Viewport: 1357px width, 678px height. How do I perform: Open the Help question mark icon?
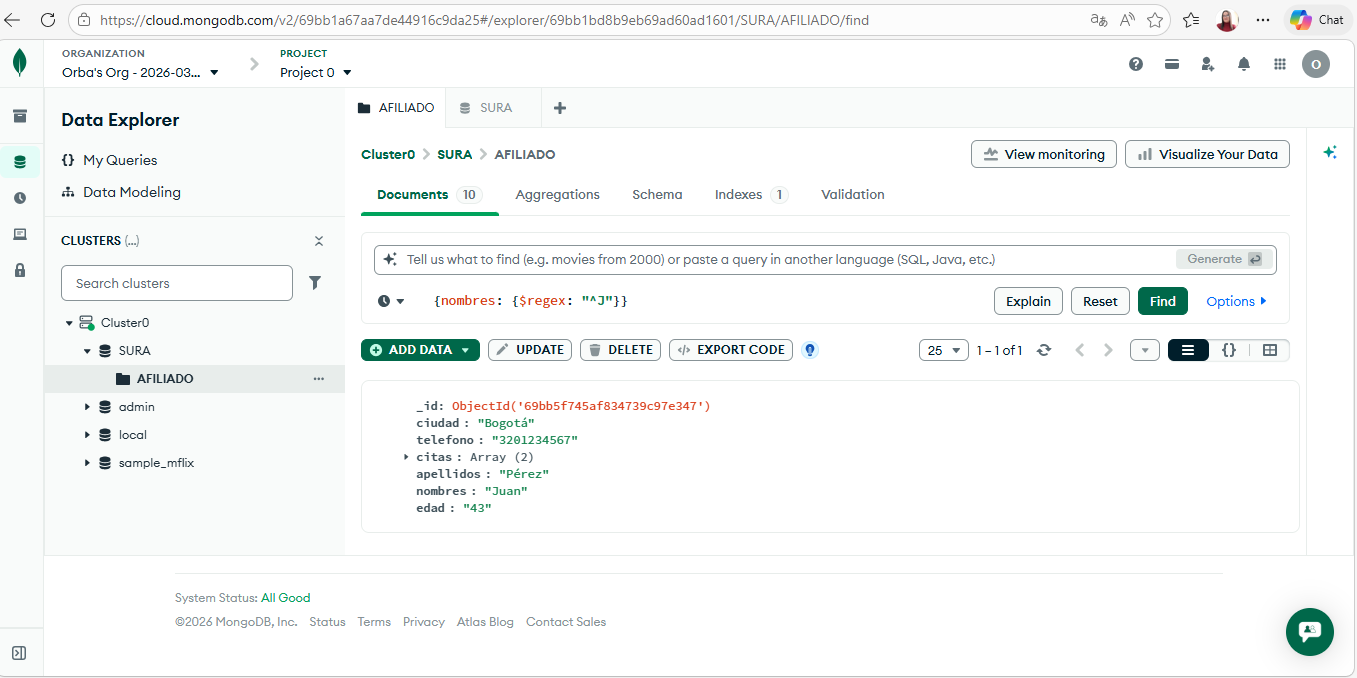tap(1136, 64)
